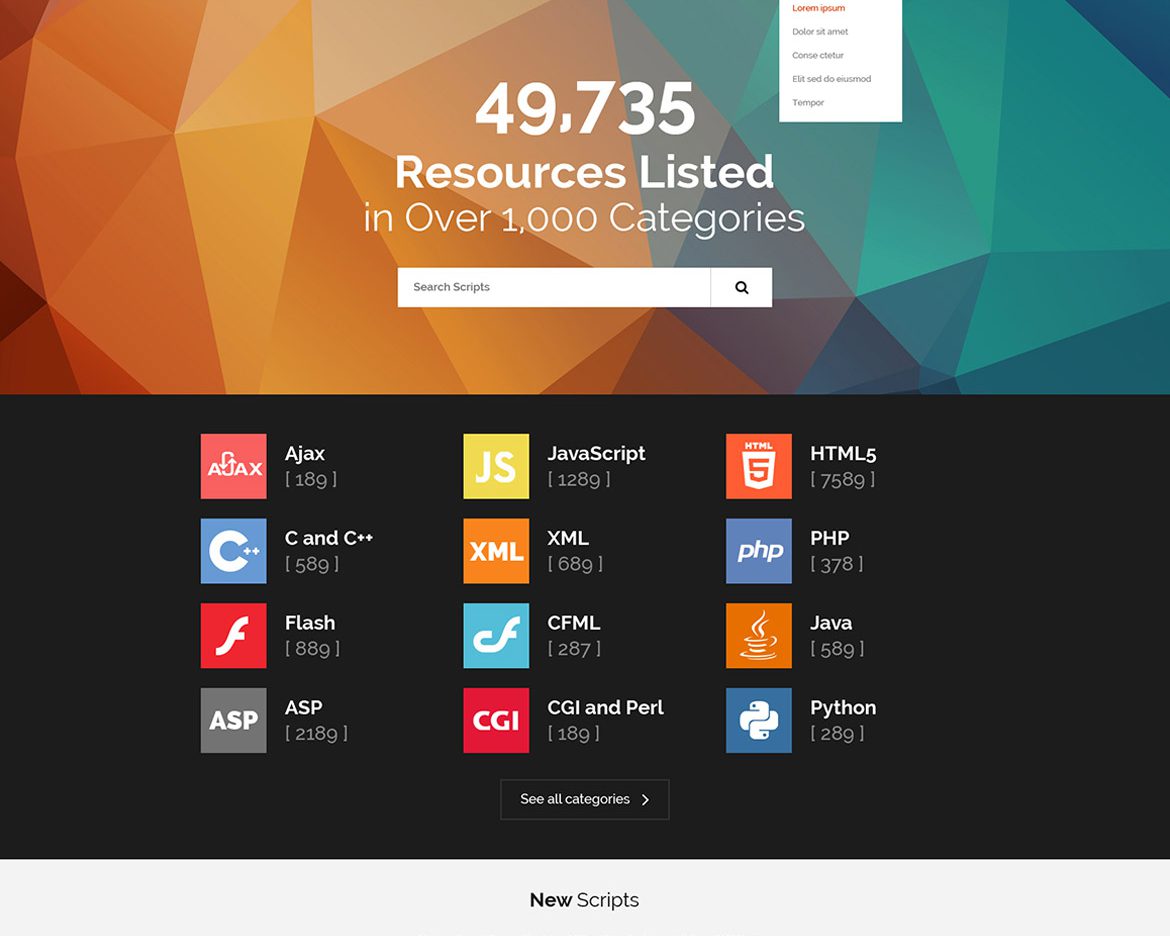Screen dimensions: 1170x936
Task: Open the Flash category title
Action: (x=310, y=623)
